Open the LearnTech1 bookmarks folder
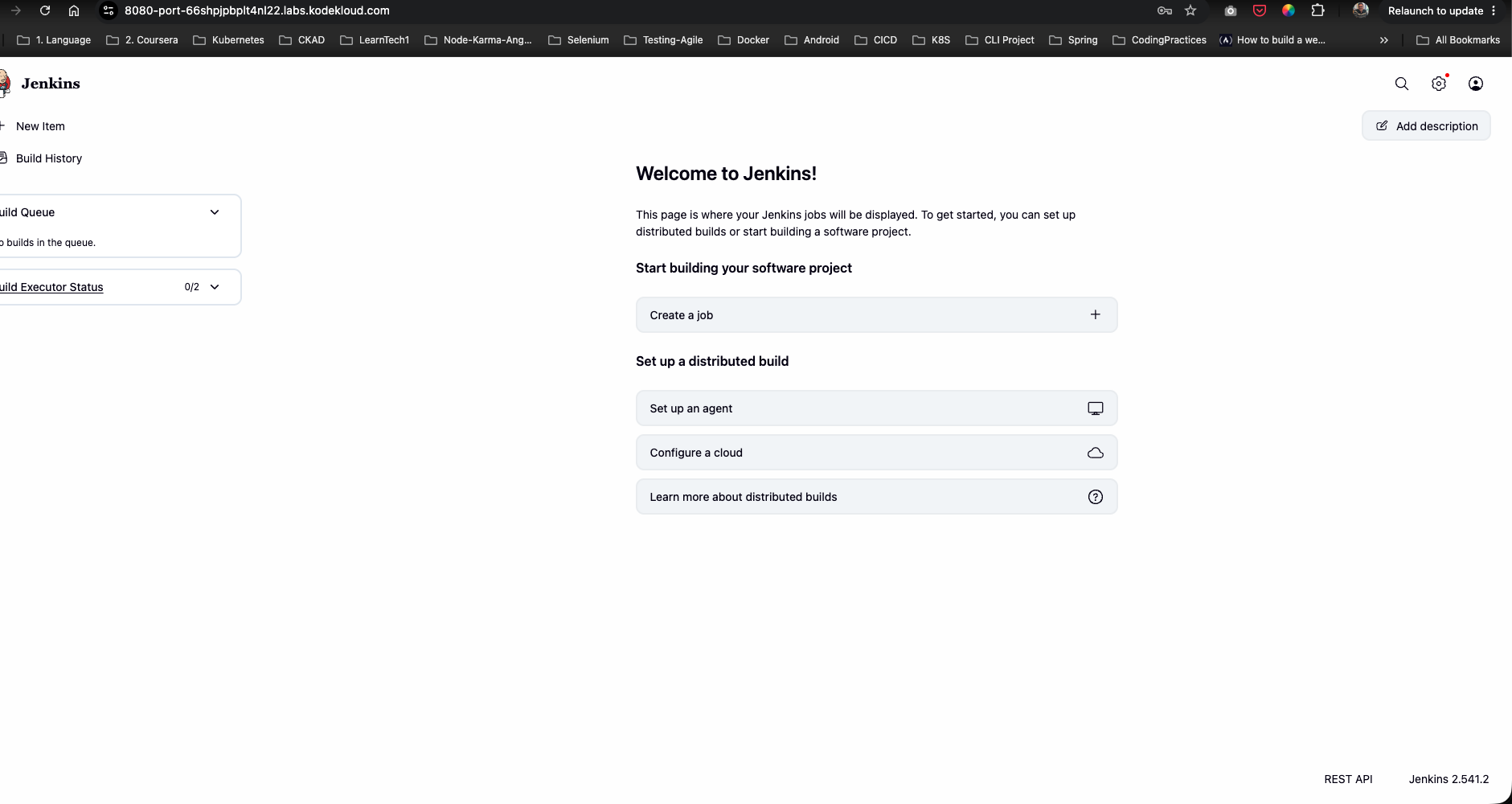1512x804 pixels. coord(375,39)
